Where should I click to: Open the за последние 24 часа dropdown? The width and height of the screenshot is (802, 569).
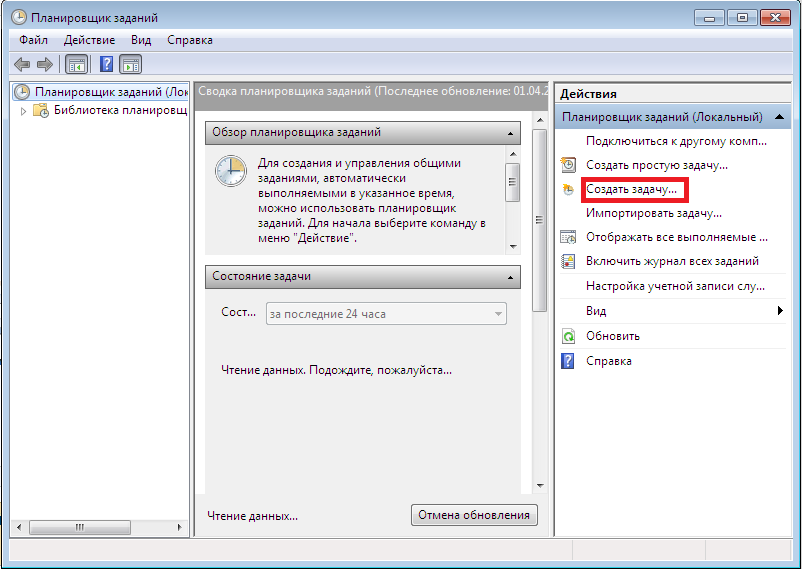pos(497,314)
